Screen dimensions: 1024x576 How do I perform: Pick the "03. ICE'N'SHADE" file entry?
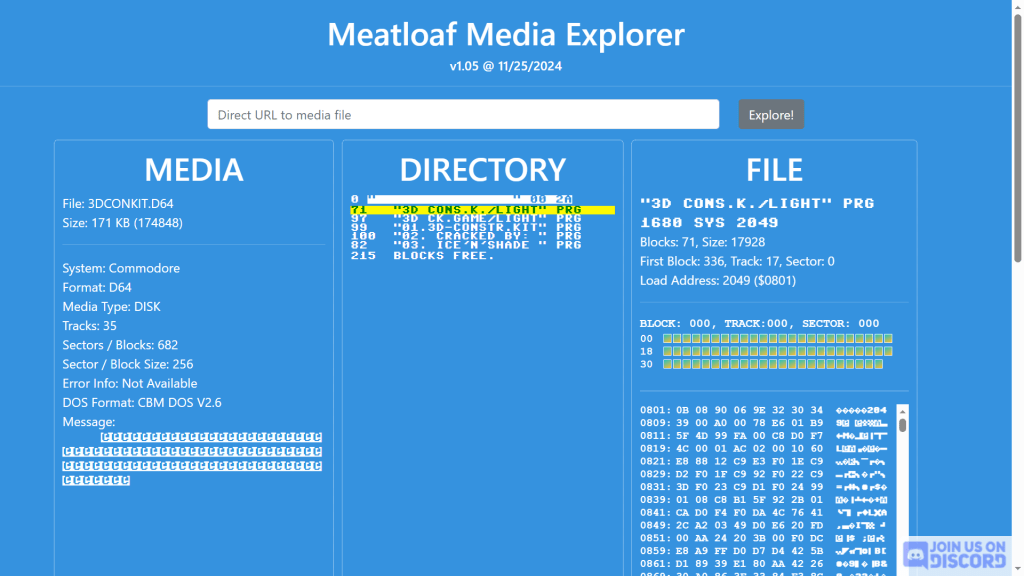tap(466, 246)
